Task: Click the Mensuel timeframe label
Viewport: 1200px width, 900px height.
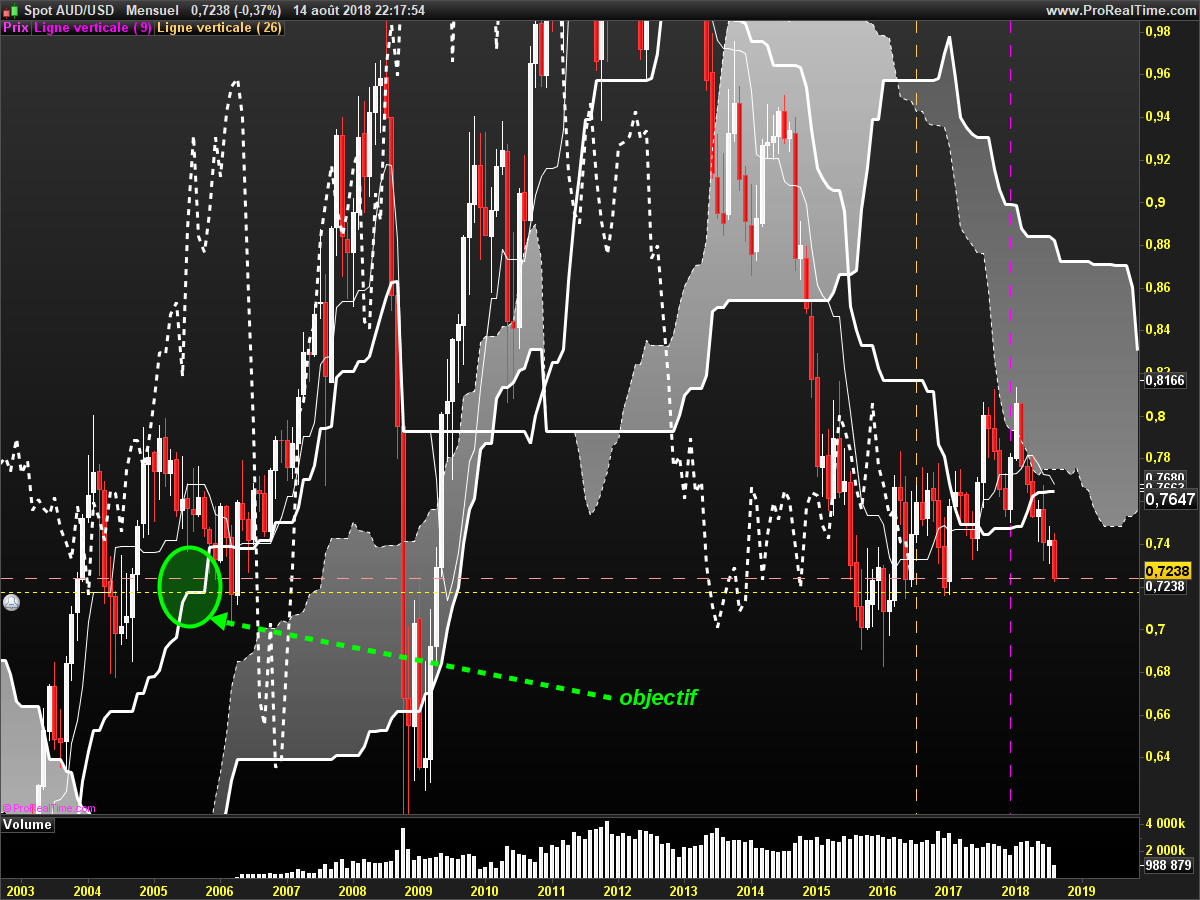Action: 153,10
